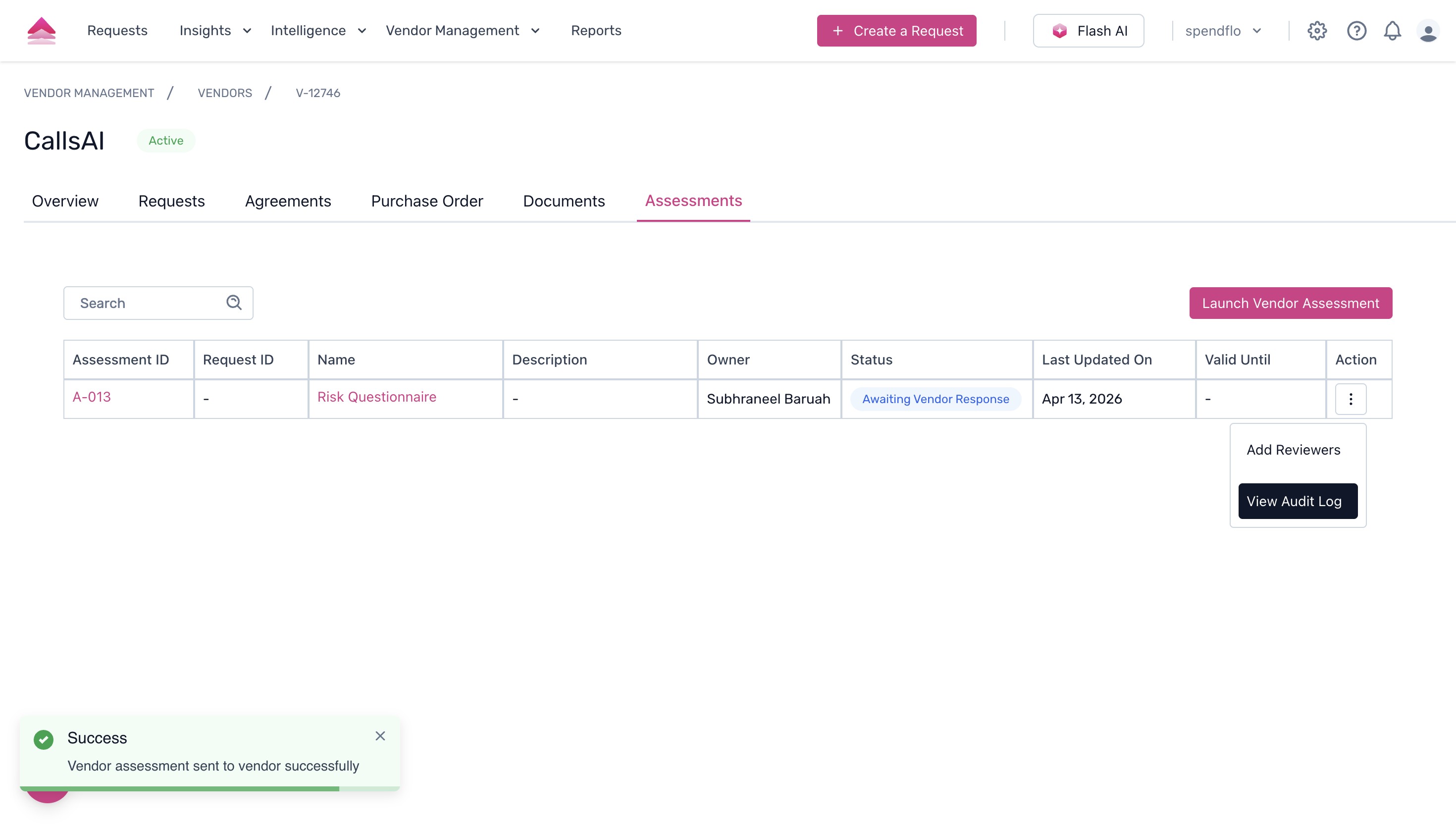The width and height of the screenshot is (1456, 827).
Task: Open the Risk Questionnaire assessment
Action: (x=376, y=397)
